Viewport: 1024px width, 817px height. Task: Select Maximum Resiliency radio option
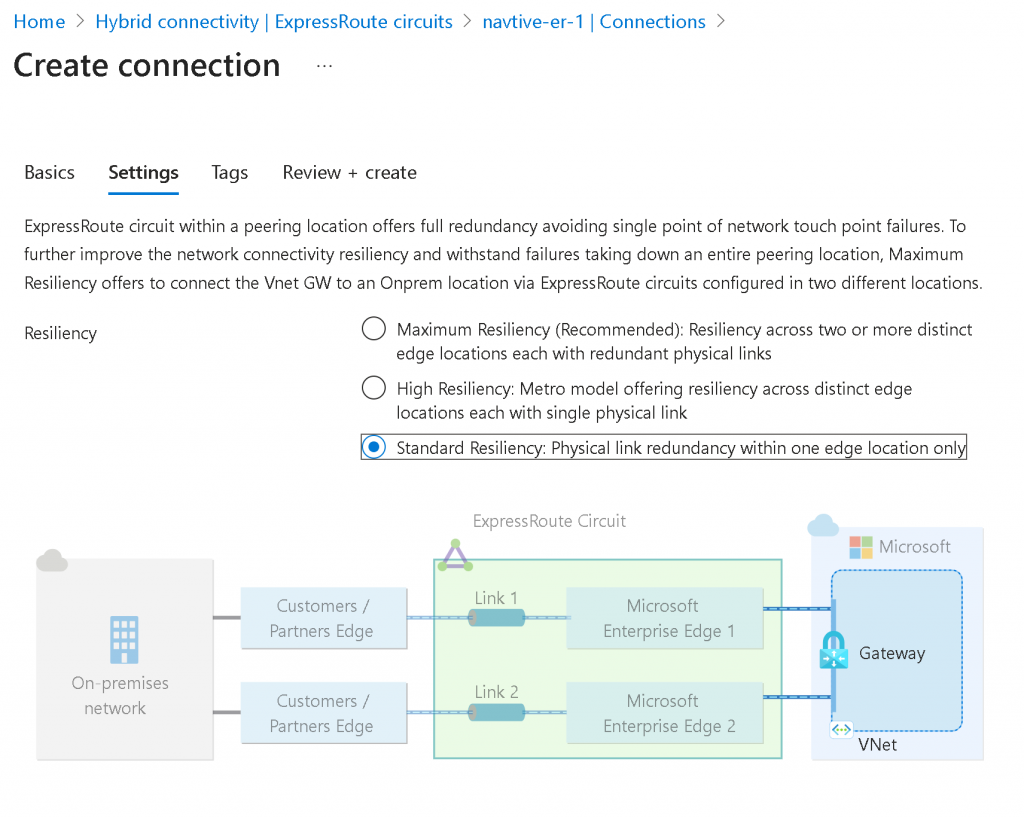pyautogui.click(x=373, y=329)
